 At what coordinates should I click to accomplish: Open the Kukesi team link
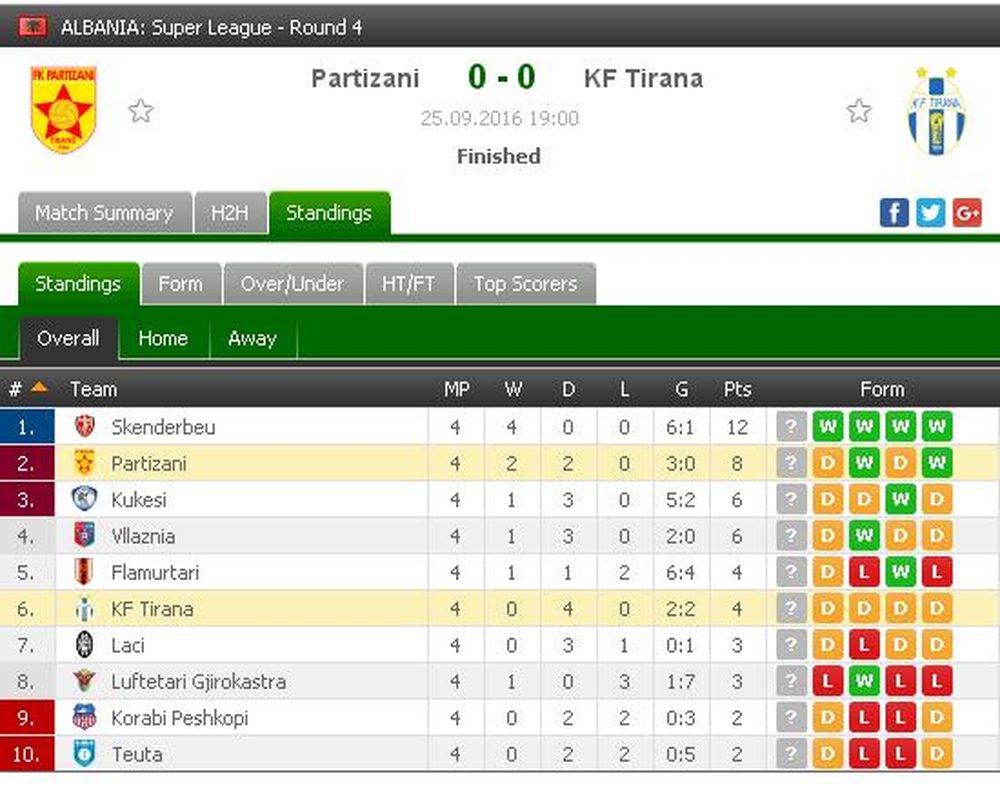tap(139, 500)
